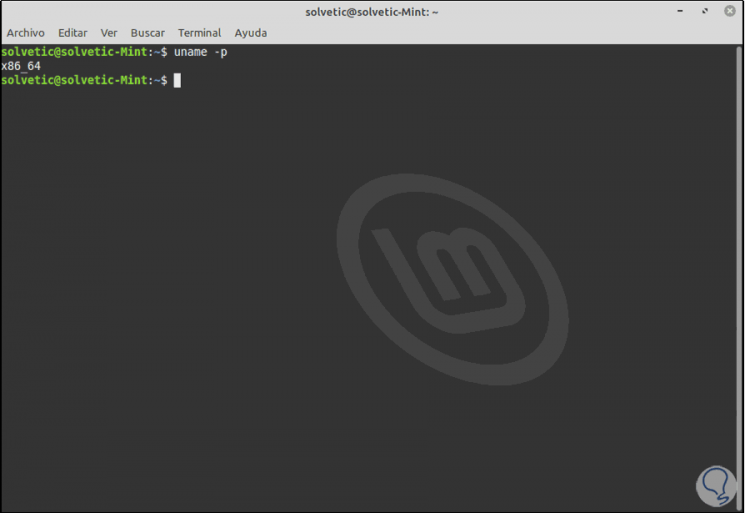Open the Archivo menu

26,33
